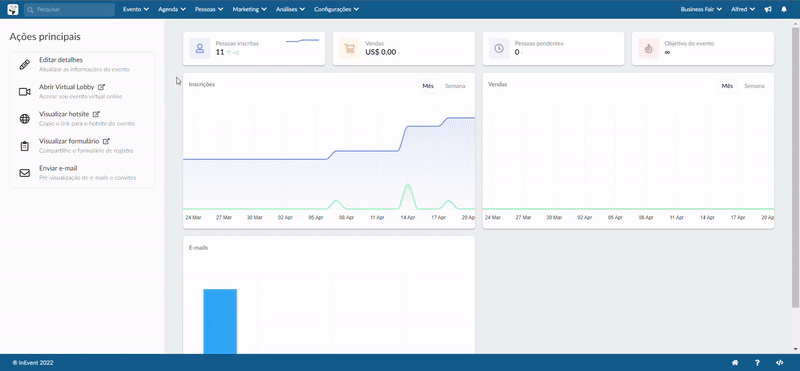Expand the Evento dropdown menu
Screen dimensions: 800x371
[x=136, y=9]
